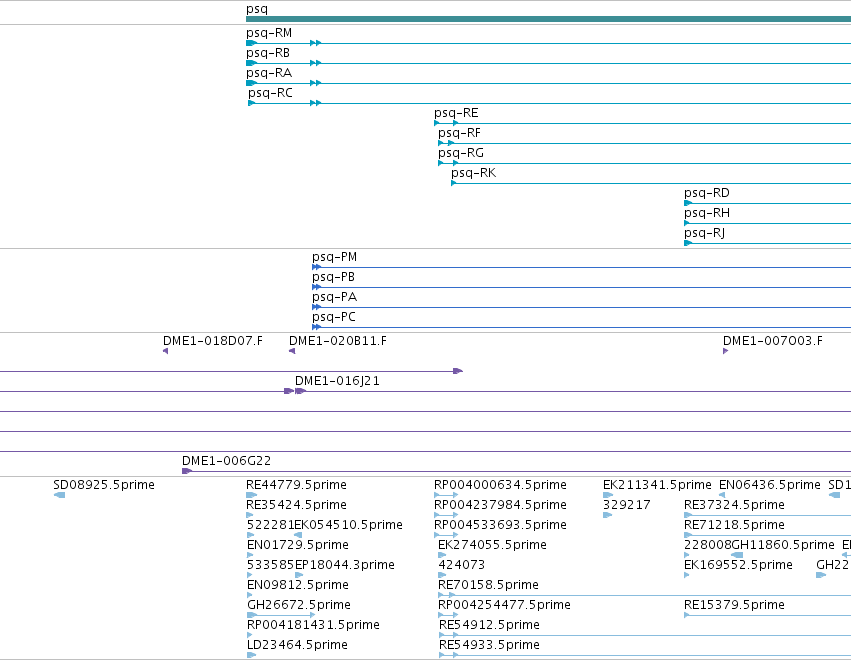The height and width of the screenshot is (660, 851).
Task: Click the EN06436.5prime EST label
Action: coord(770,485)
